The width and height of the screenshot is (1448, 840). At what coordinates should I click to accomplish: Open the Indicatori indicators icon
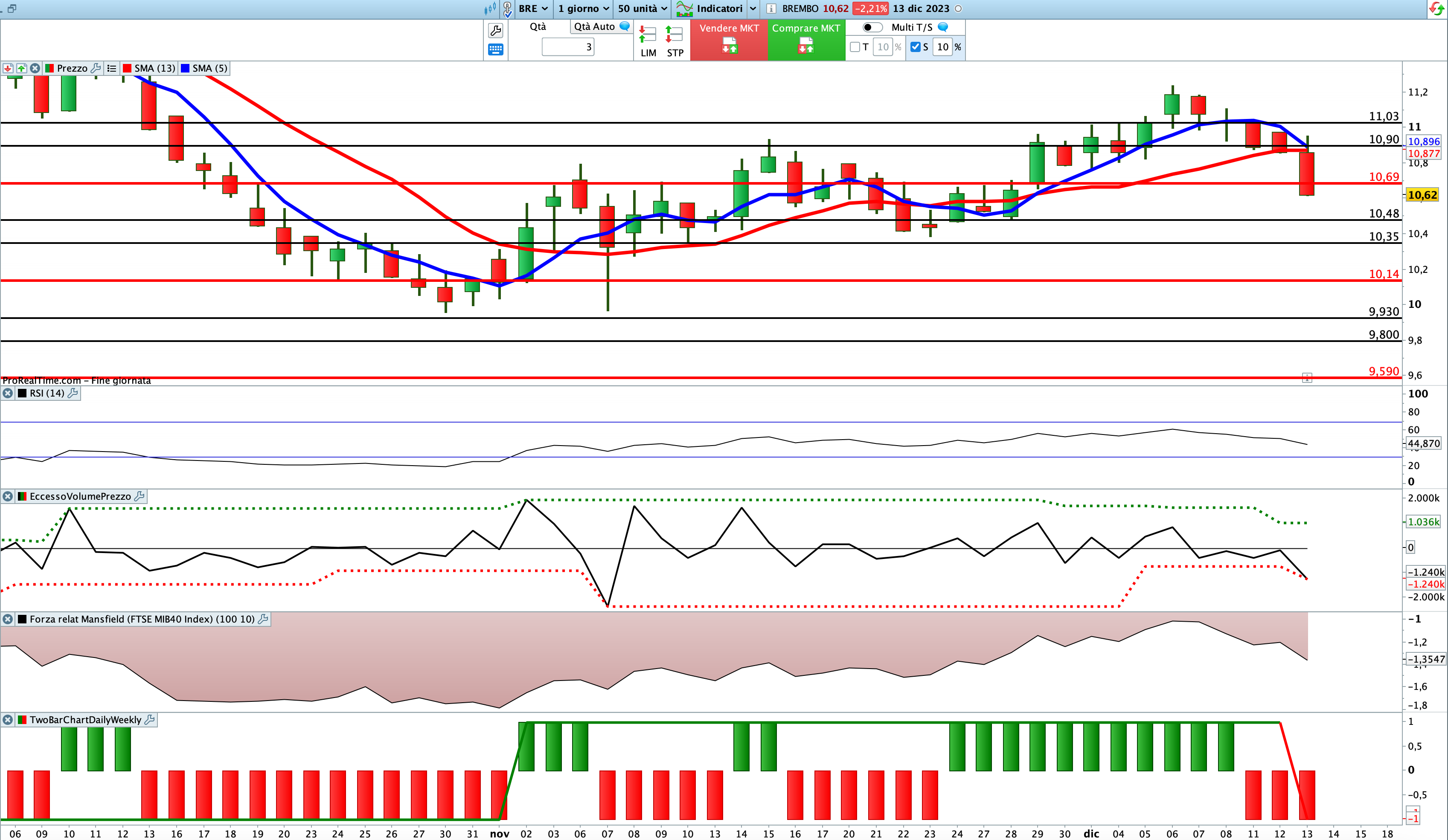point(684,9)
